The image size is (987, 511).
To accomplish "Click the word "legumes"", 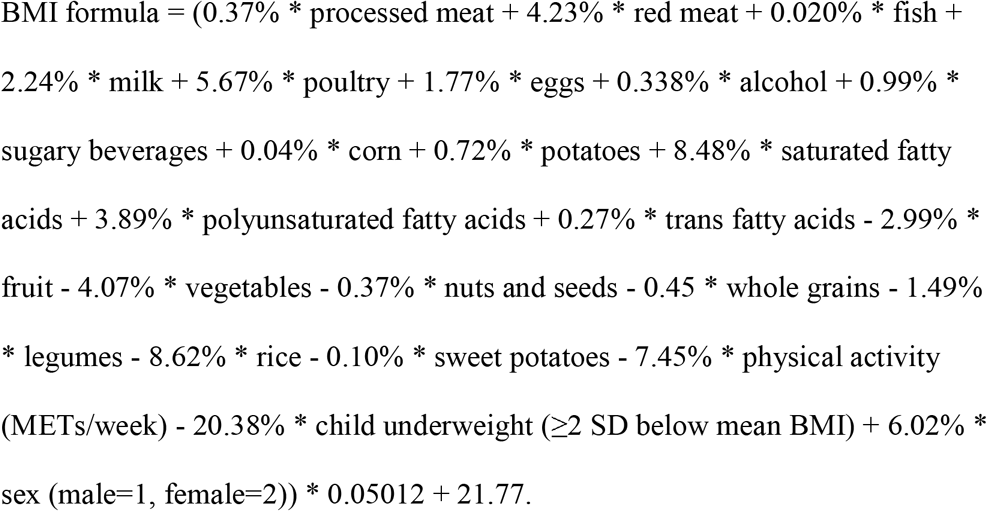I will click(x=74, y=359).
